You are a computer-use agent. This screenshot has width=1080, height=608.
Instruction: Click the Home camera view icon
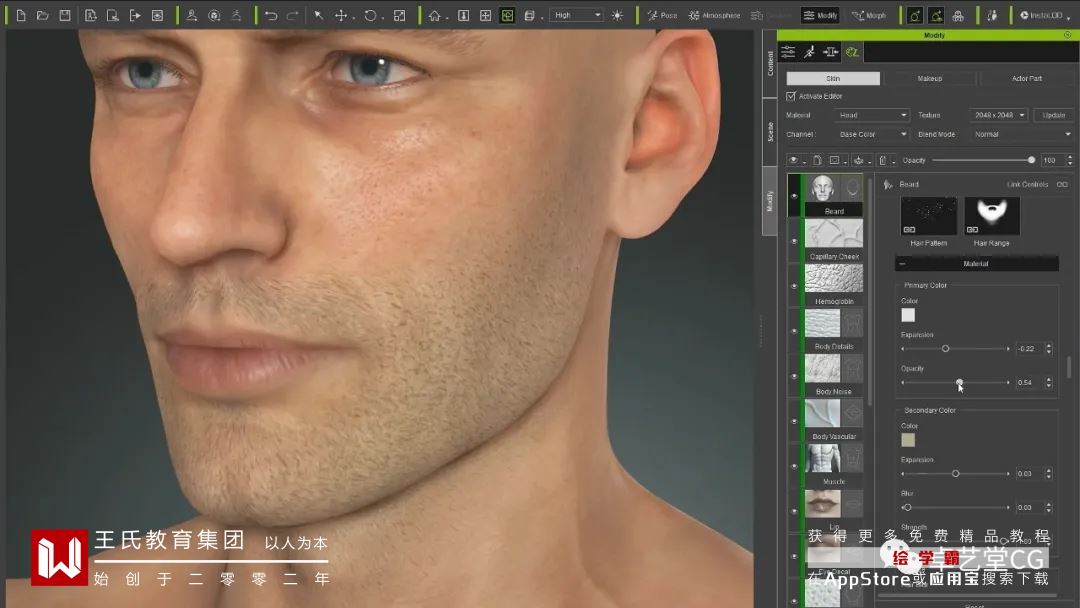point(435,15)
